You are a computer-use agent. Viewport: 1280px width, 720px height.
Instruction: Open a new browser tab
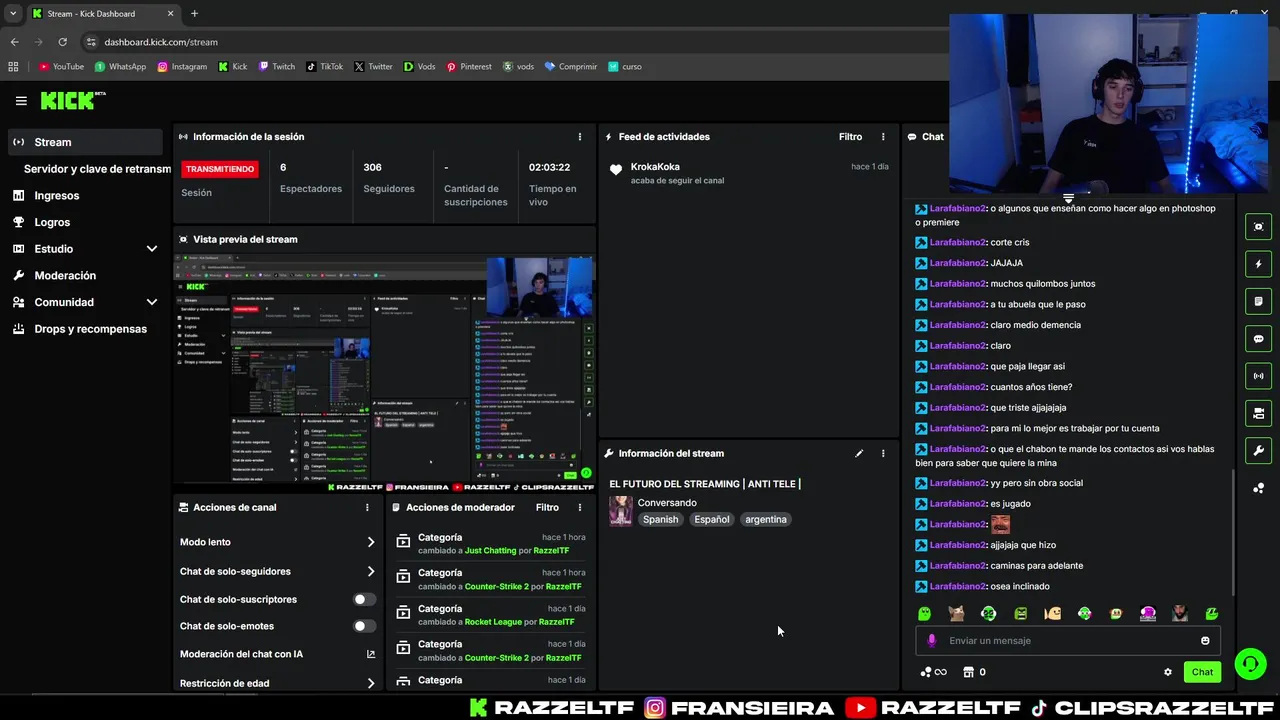click(194, 13)
